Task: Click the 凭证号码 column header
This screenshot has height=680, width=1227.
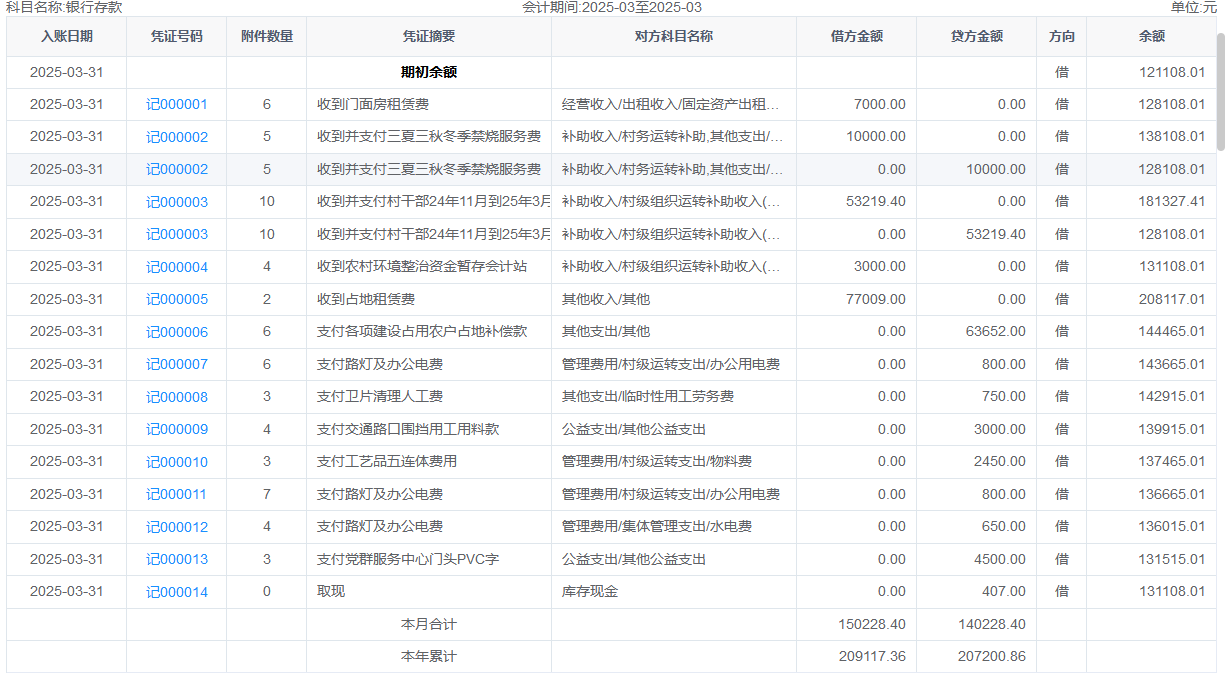Action: [177, 37]
